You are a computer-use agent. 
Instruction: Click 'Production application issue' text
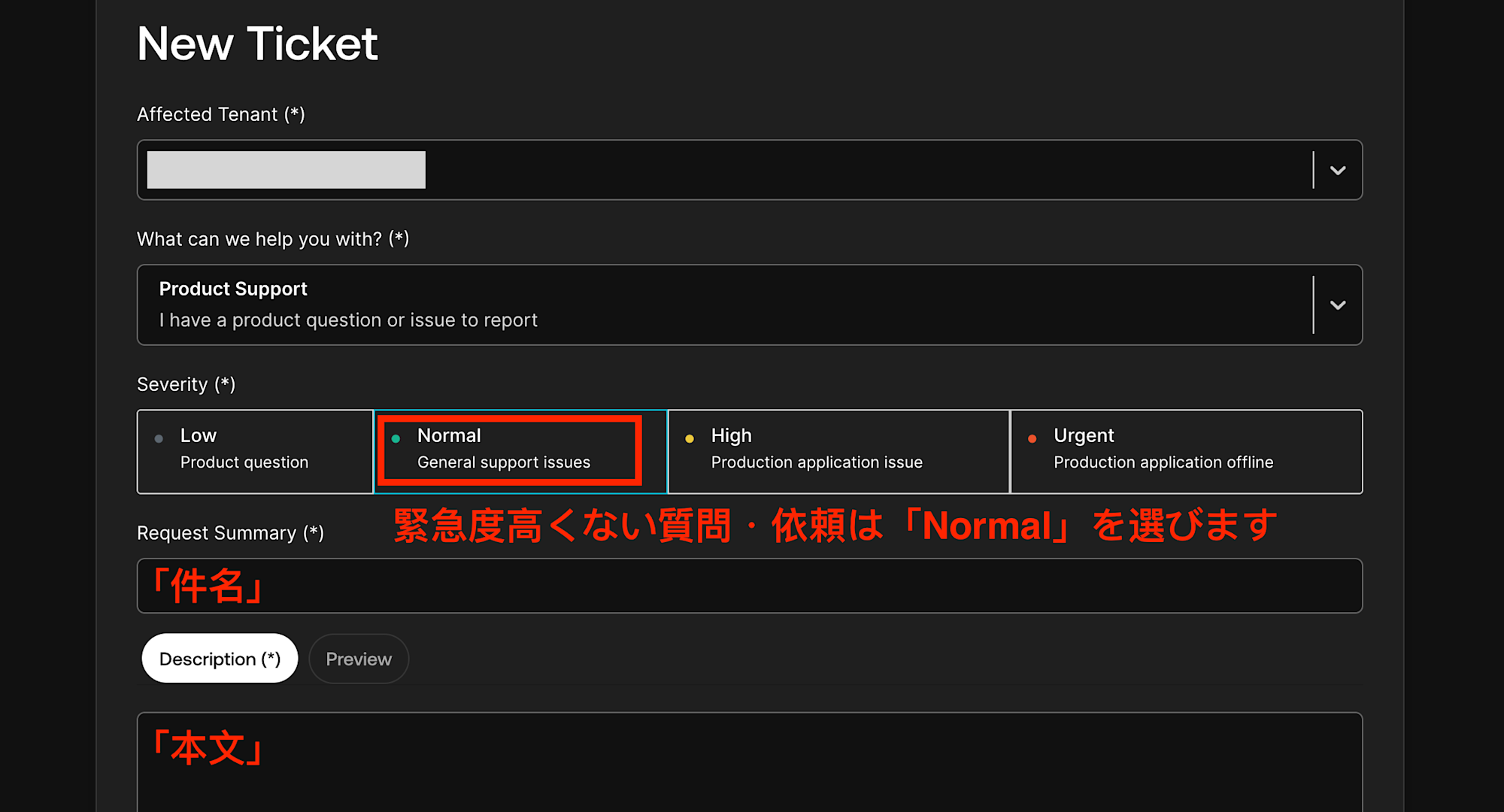pos(816,462)
